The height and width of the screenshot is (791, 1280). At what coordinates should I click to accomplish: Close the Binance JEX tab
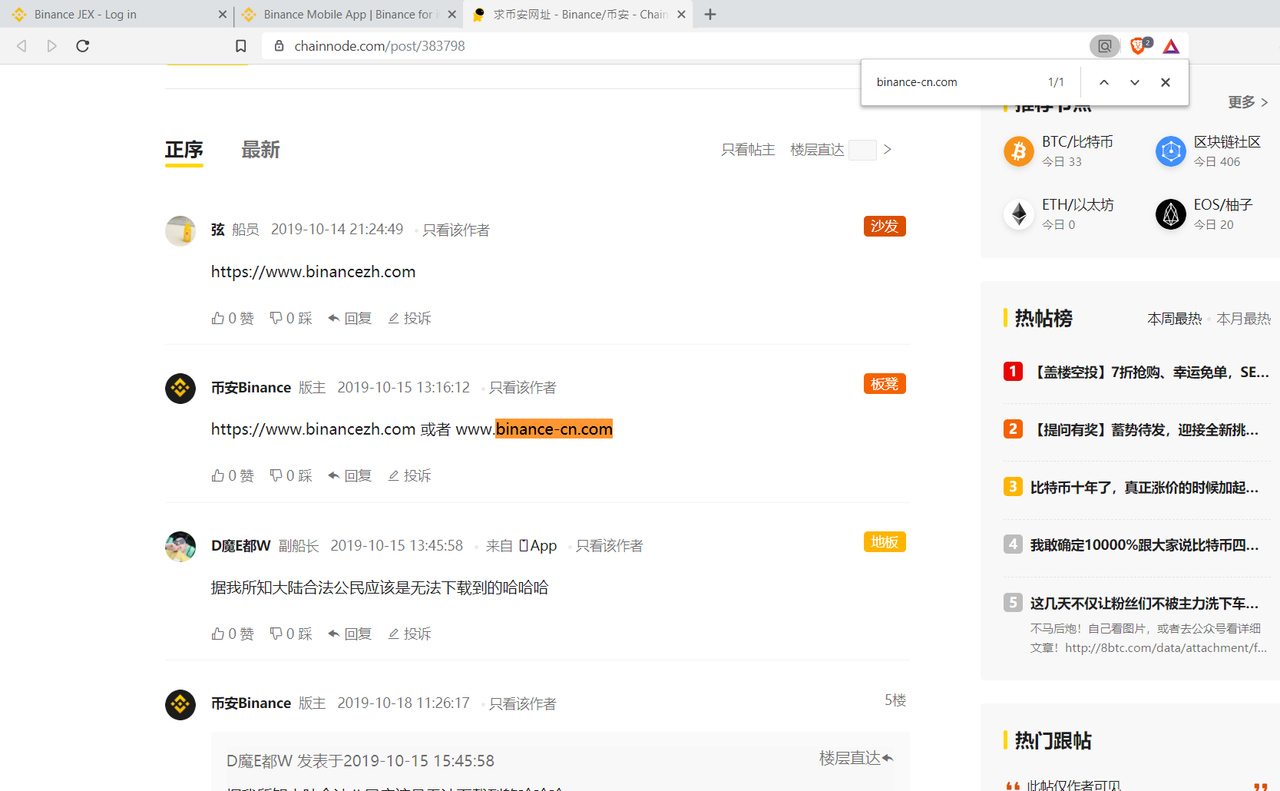point(222,14)
